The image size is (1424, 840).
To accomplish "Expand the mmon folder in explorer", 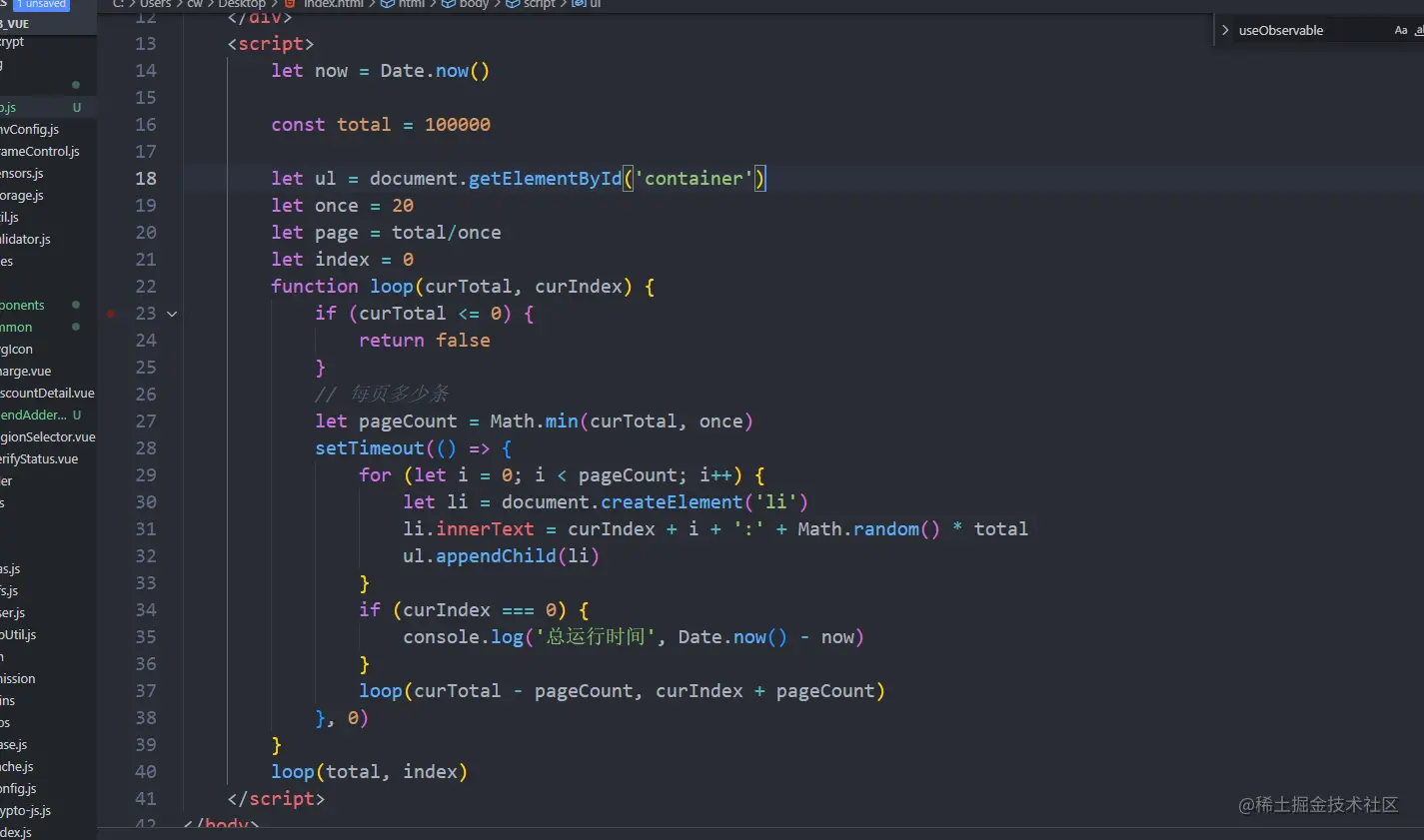I will point(16,327).
